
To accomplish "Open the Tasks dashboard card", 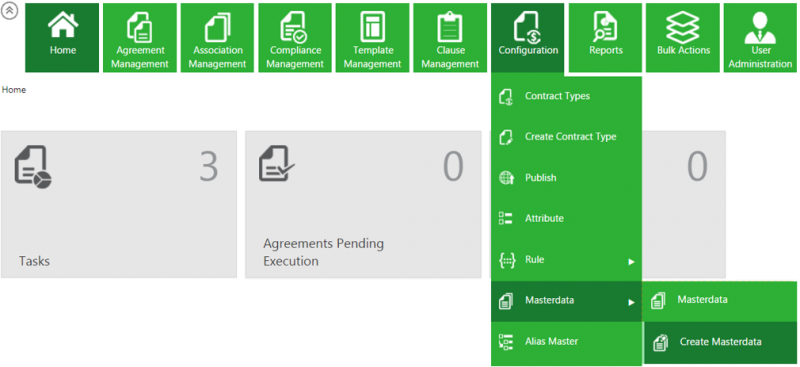I will tap(119, 205).
